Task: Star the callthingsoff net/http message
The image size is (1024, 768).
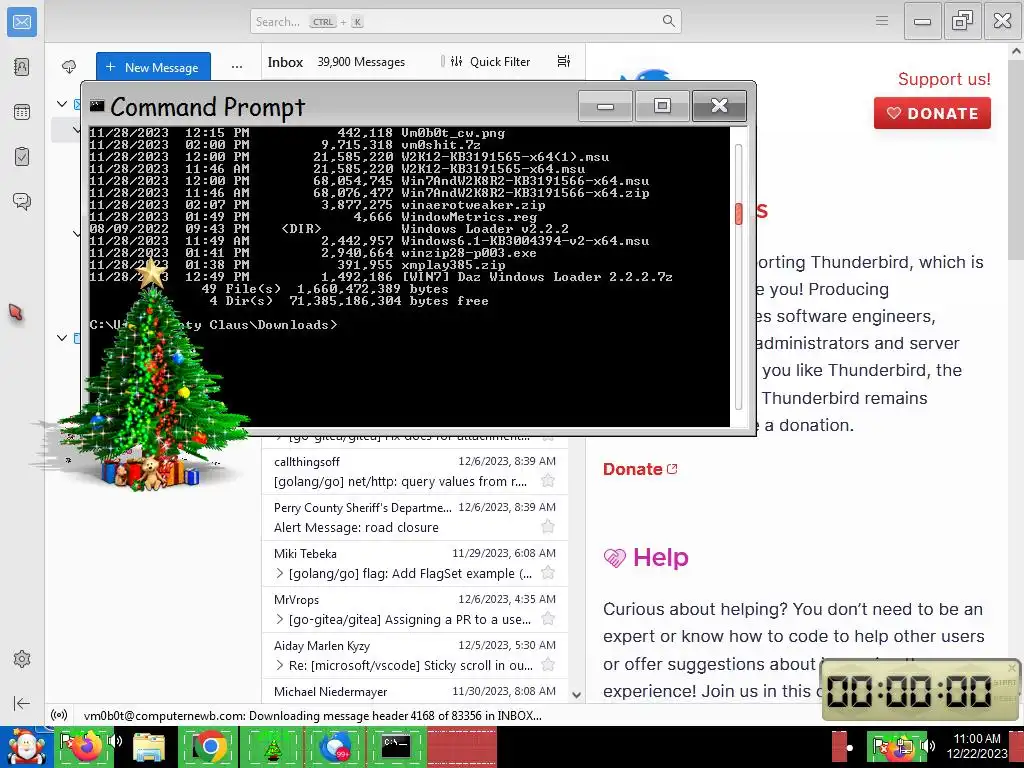Action: tap(548, 481)
